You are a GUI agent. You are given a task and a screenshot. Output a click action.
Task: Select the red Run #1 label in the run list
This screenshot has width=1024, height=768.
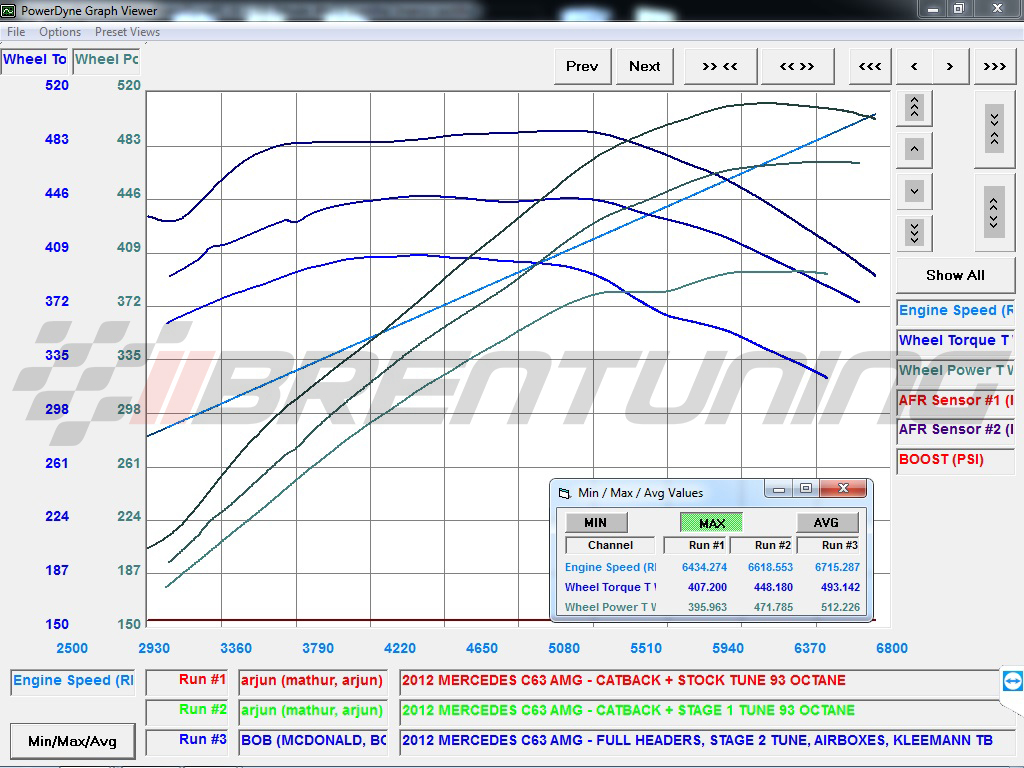click(x=187, y=680)
